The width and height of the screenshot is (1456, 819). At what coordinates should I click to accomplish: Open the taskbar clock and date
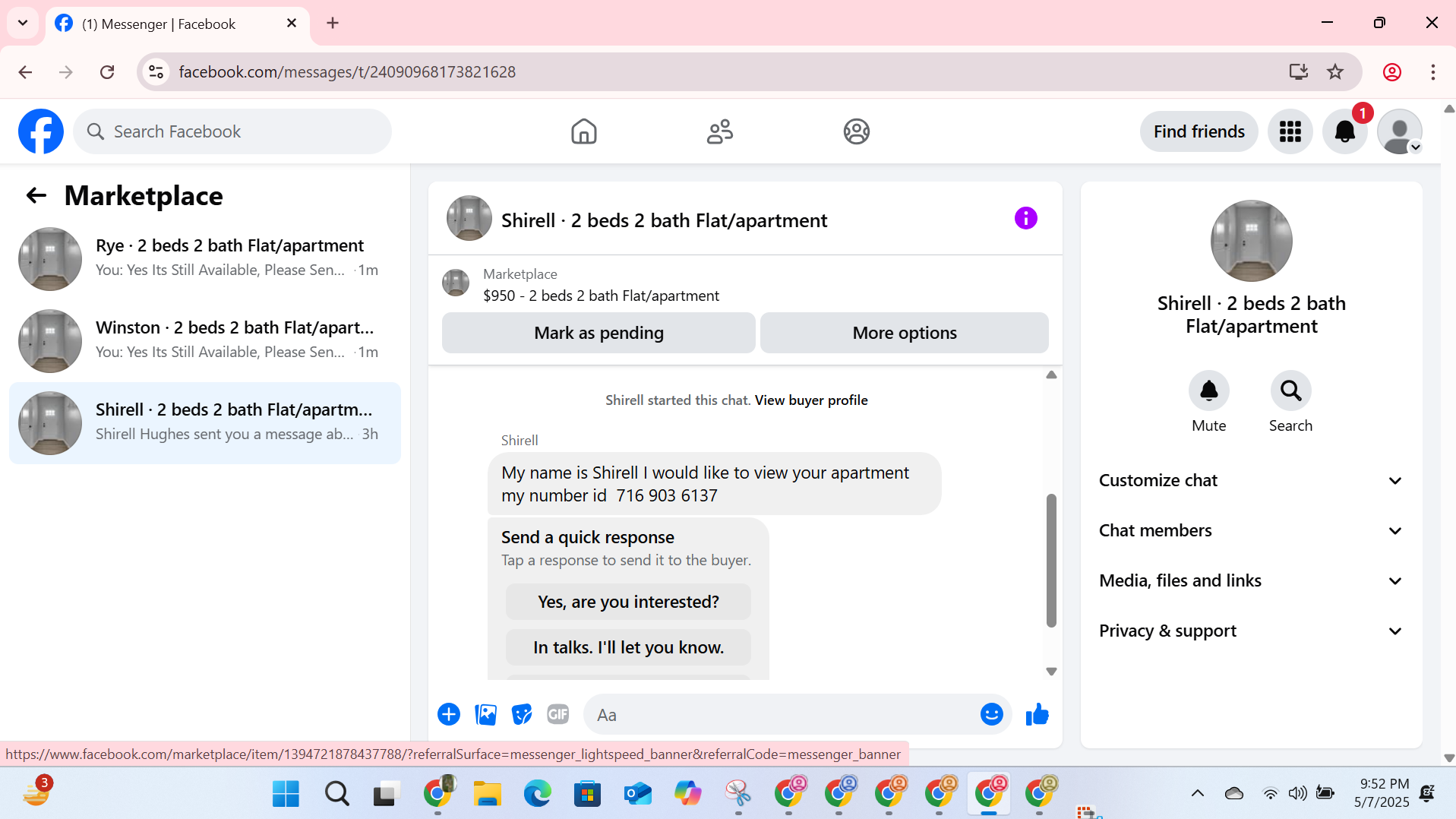[x=1381, y=793]
